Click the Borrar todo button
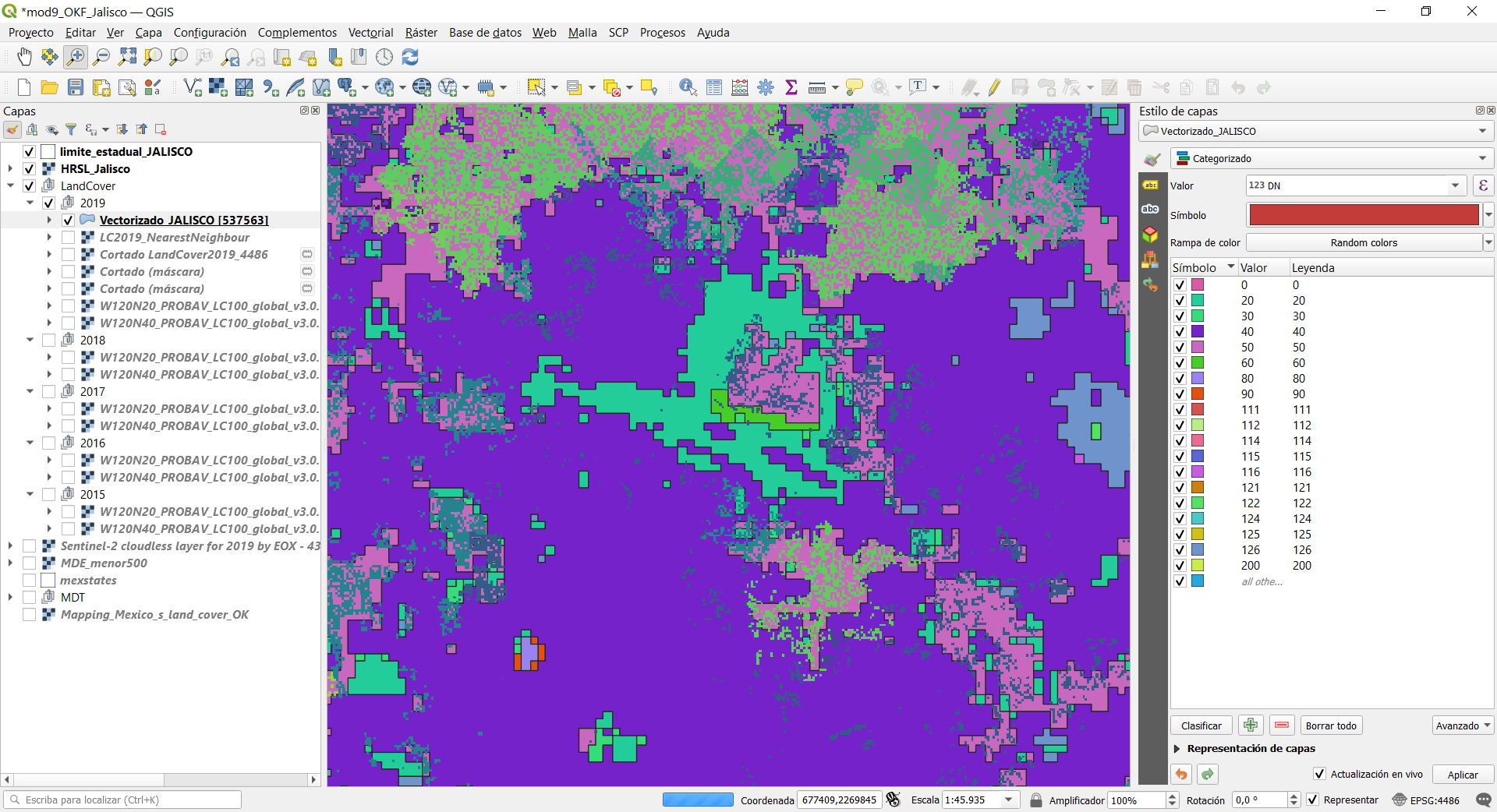Screen dimensions: 1497x812 click(x=1331, y=726)
